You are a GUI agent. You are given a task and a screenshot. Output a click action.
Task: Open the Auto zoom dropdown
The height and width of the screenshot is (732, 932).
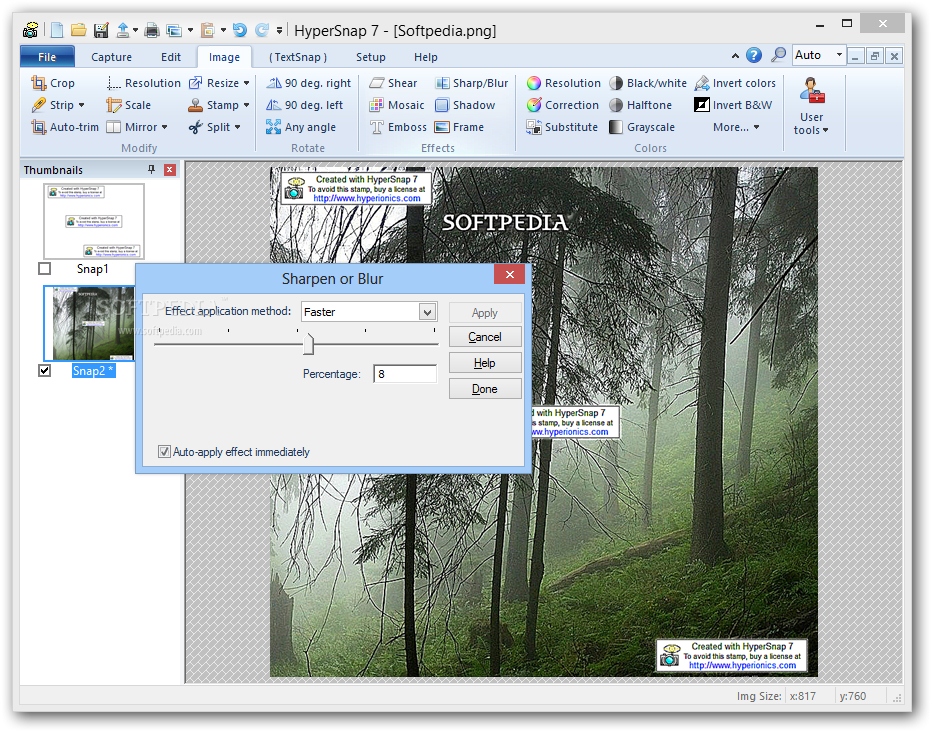839,55
